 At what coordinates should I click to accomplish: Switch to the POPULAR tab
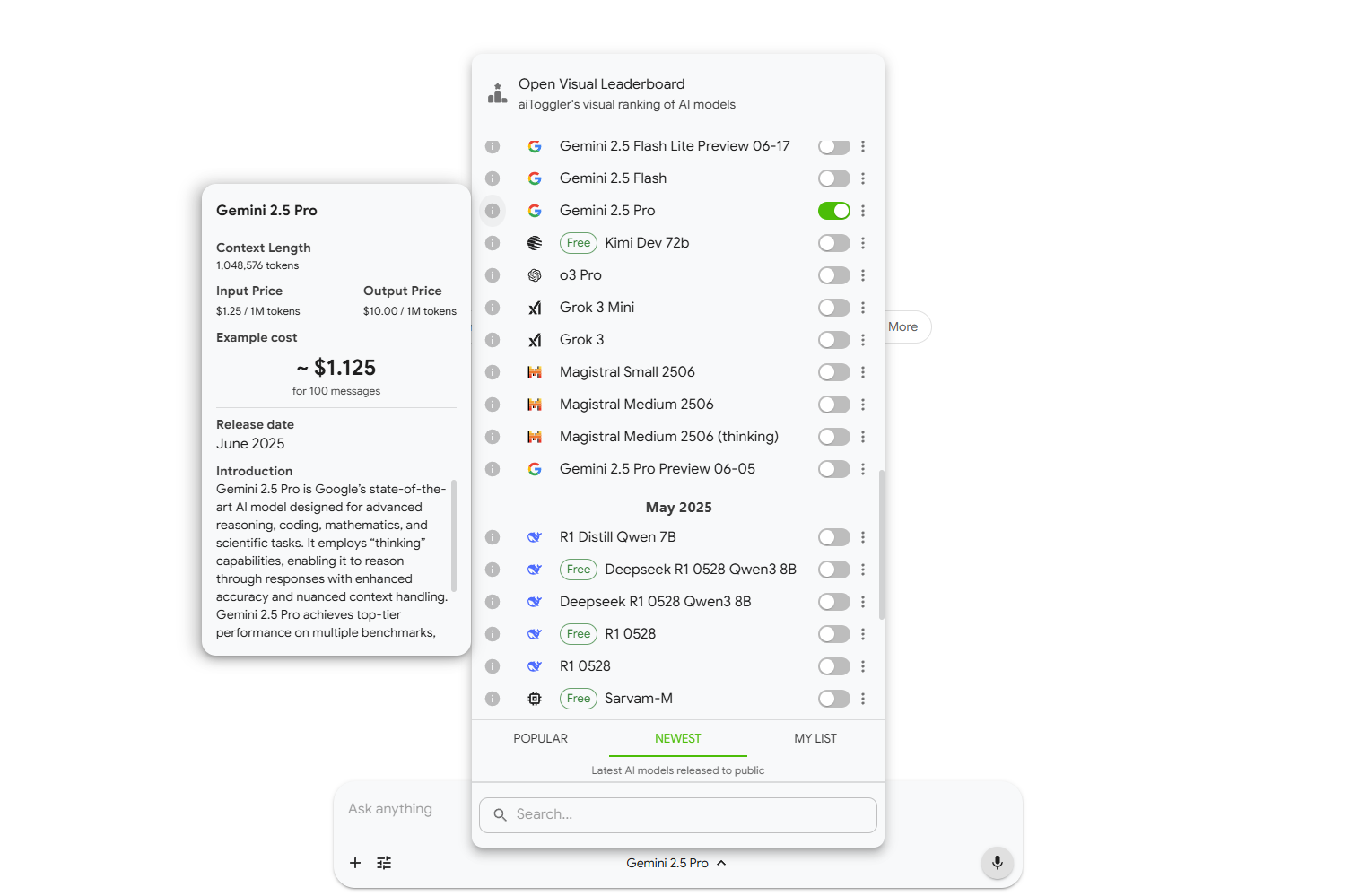pos(540,738)
